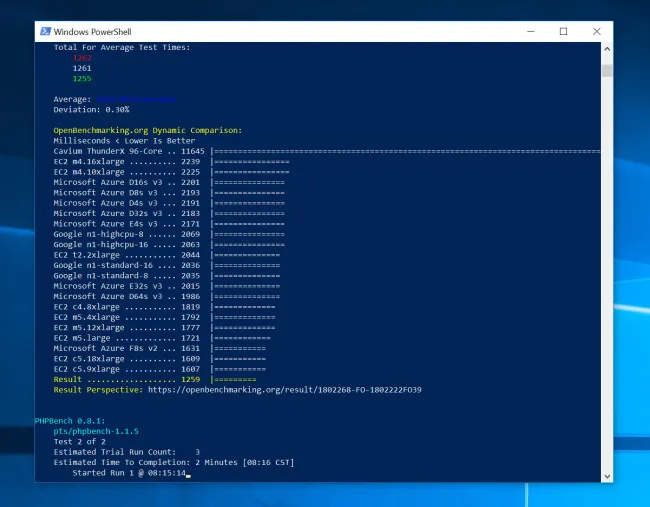Click 'Started Run 1 @ 08:15:14' line
Image resolution: width=650 pixels, height=507 pixels.
pyautogui.click(x=129, y=473)
